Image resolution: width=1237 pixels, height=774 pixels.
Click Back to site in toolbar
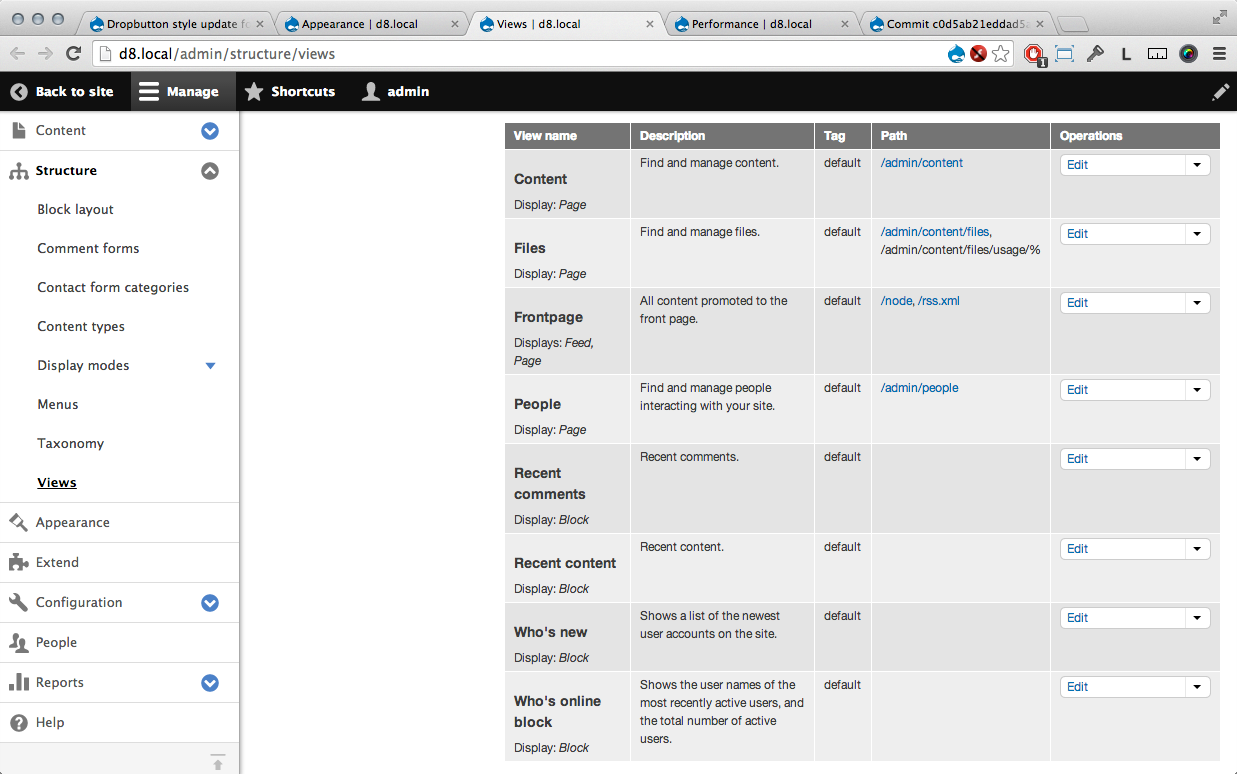[64, 91]
